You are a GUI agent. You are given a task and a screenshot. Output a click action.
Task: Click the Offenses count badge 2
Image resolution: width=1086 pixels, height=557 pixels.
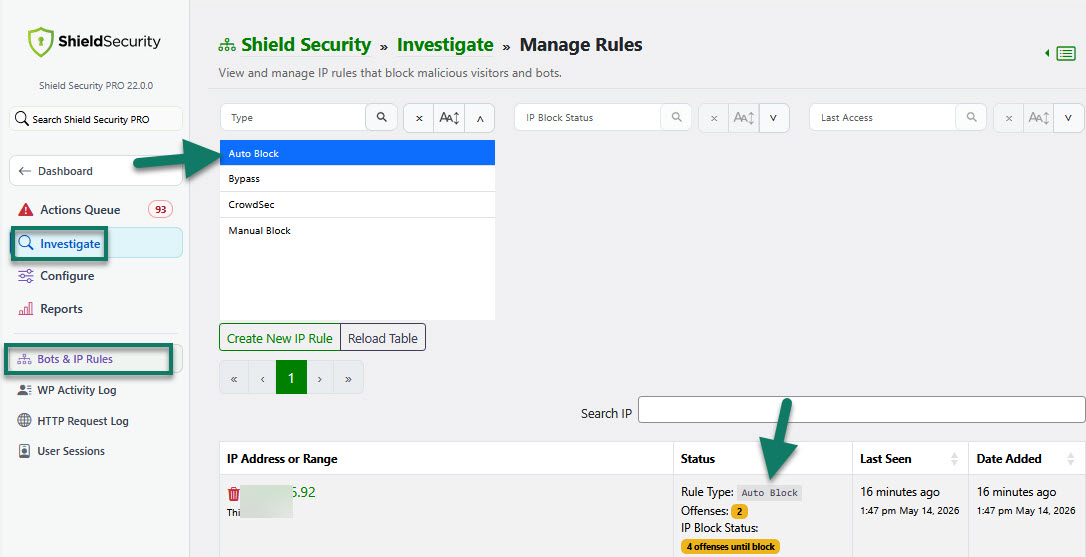[x=740, y=512]
